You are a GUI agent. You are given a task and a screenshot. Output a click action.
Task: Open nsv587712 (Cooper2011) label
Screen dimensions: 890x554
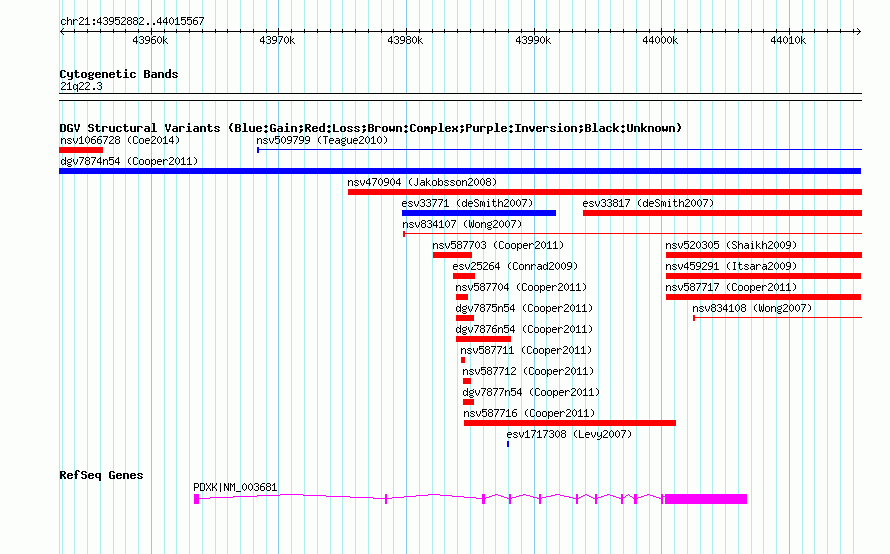click(528, 371)
